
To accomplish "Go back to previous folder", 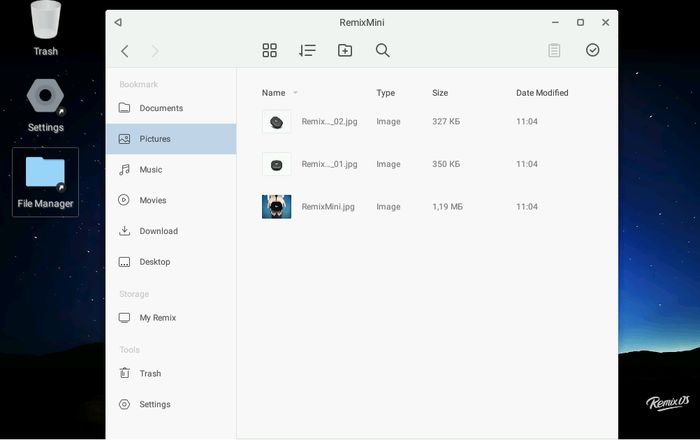I will click(x=125, y=51).
